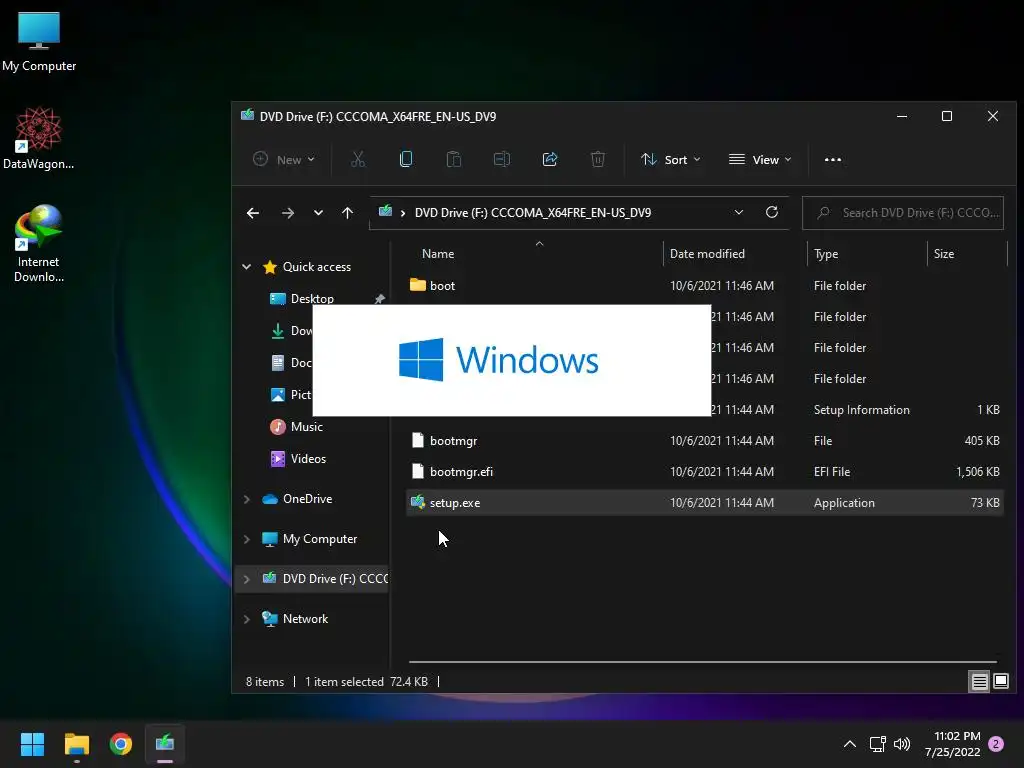Click the Cut scissors icon in toolbar

[x=358, y=159]
